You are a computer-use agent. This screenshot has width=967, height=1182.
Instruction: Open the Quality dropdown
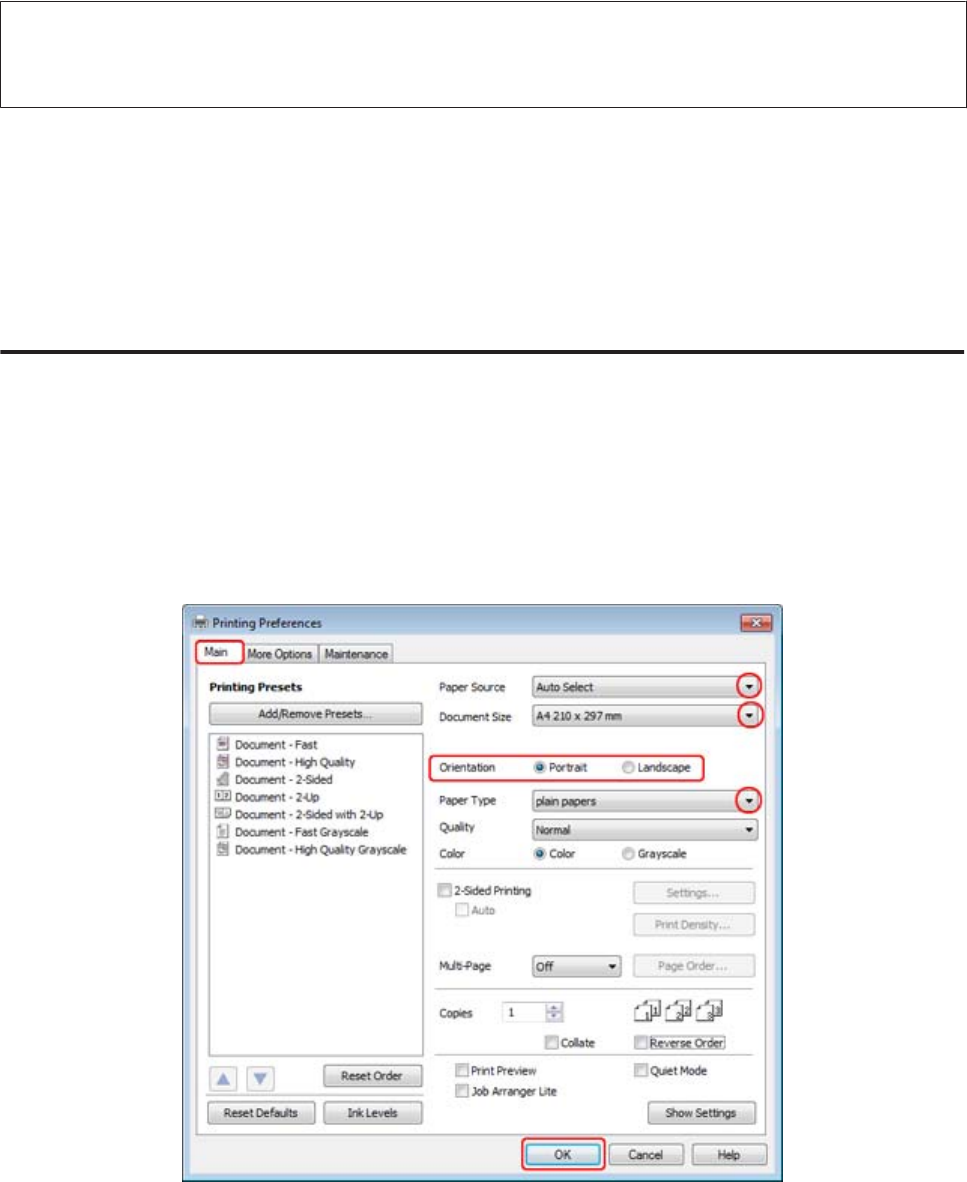[644, 830]
